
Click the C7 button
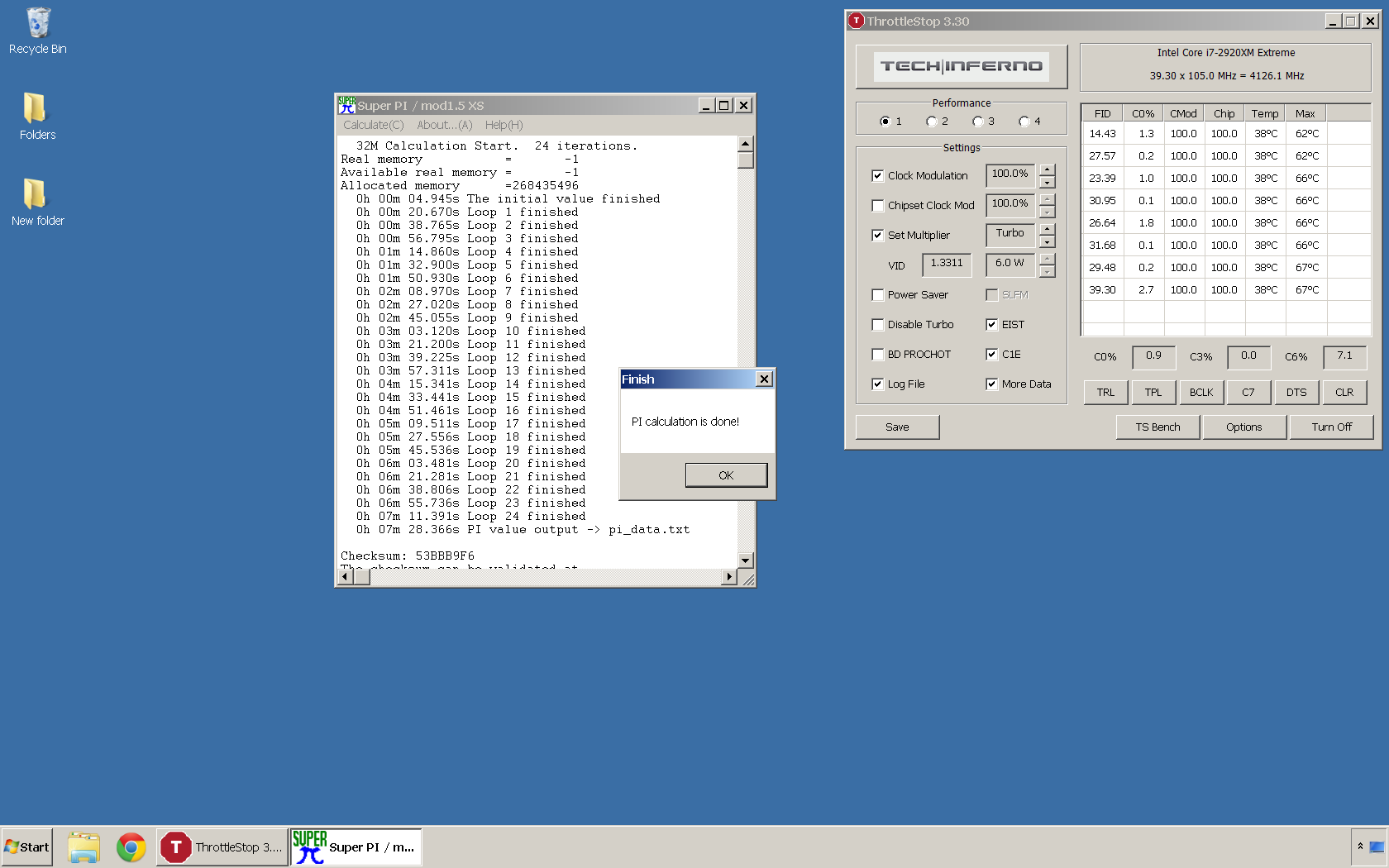pos(1248,392)
